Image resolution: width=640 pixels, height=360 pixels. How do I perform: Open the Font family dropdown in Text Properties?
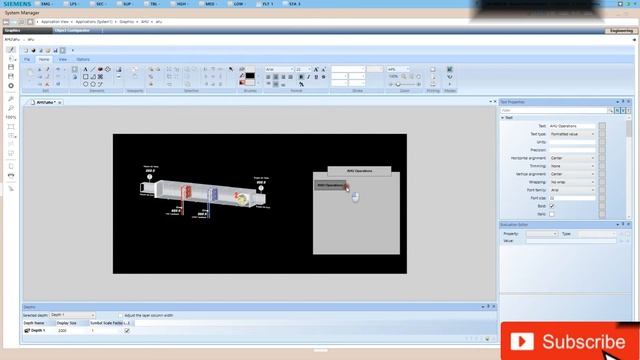coord(572,190)
